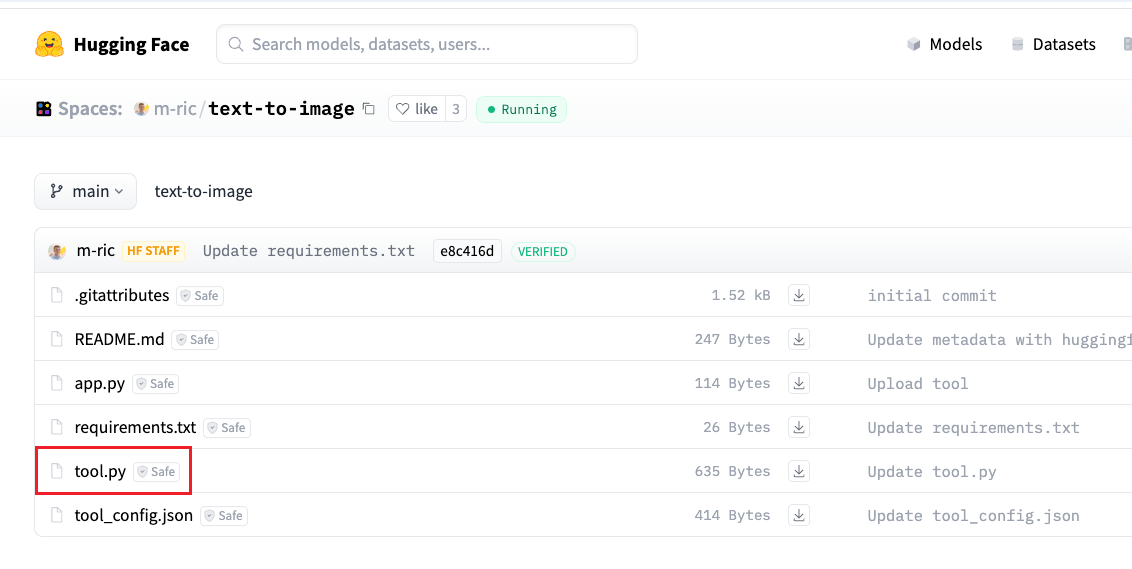Image resolution: width=1132 pixels, height=569 pixels.
Task: Click Safe badge next to README.md
Action: point(195,339)
